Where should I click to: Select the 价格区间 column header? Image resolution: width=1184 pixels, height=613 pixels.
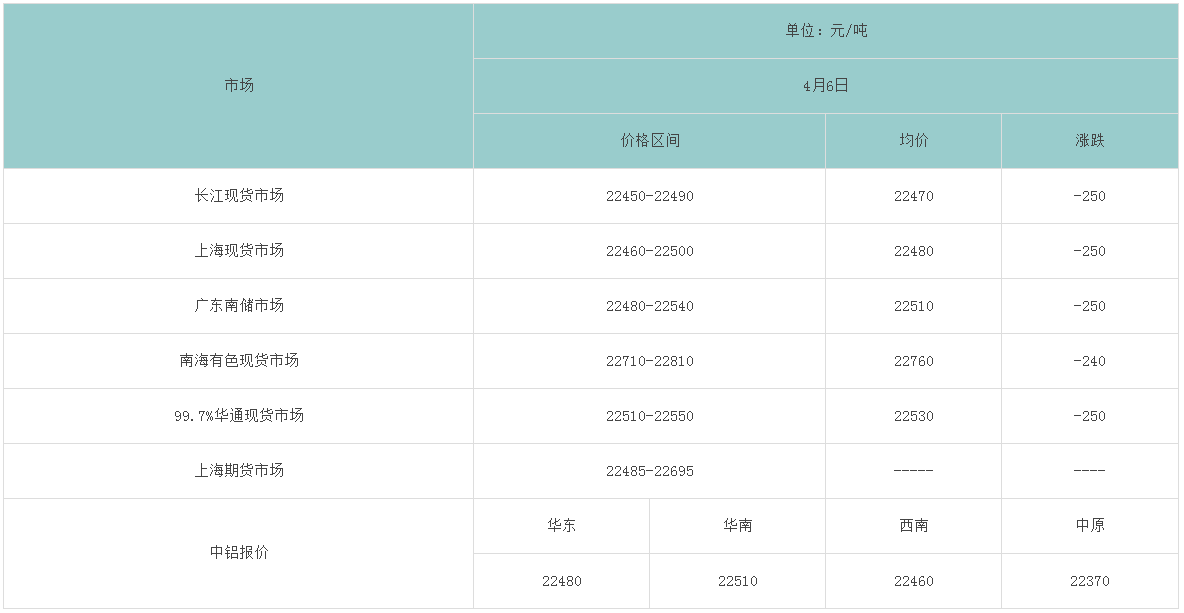(x=650, y=141)
